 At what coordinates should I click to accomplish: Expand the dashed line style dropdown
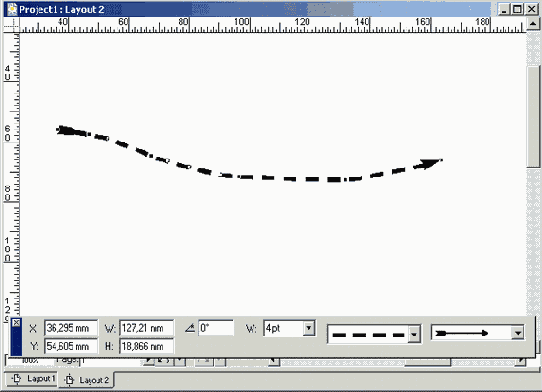click(414, 334)
